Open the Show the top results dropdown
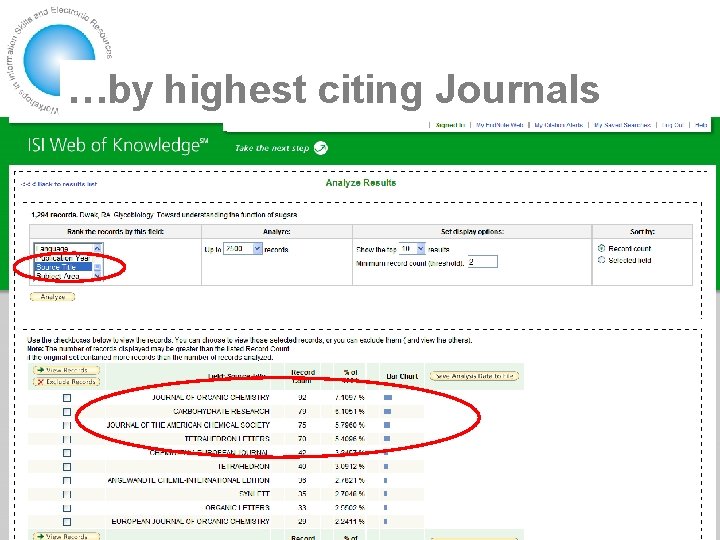This screenshot has width=720, height=540. coord(412,249)
